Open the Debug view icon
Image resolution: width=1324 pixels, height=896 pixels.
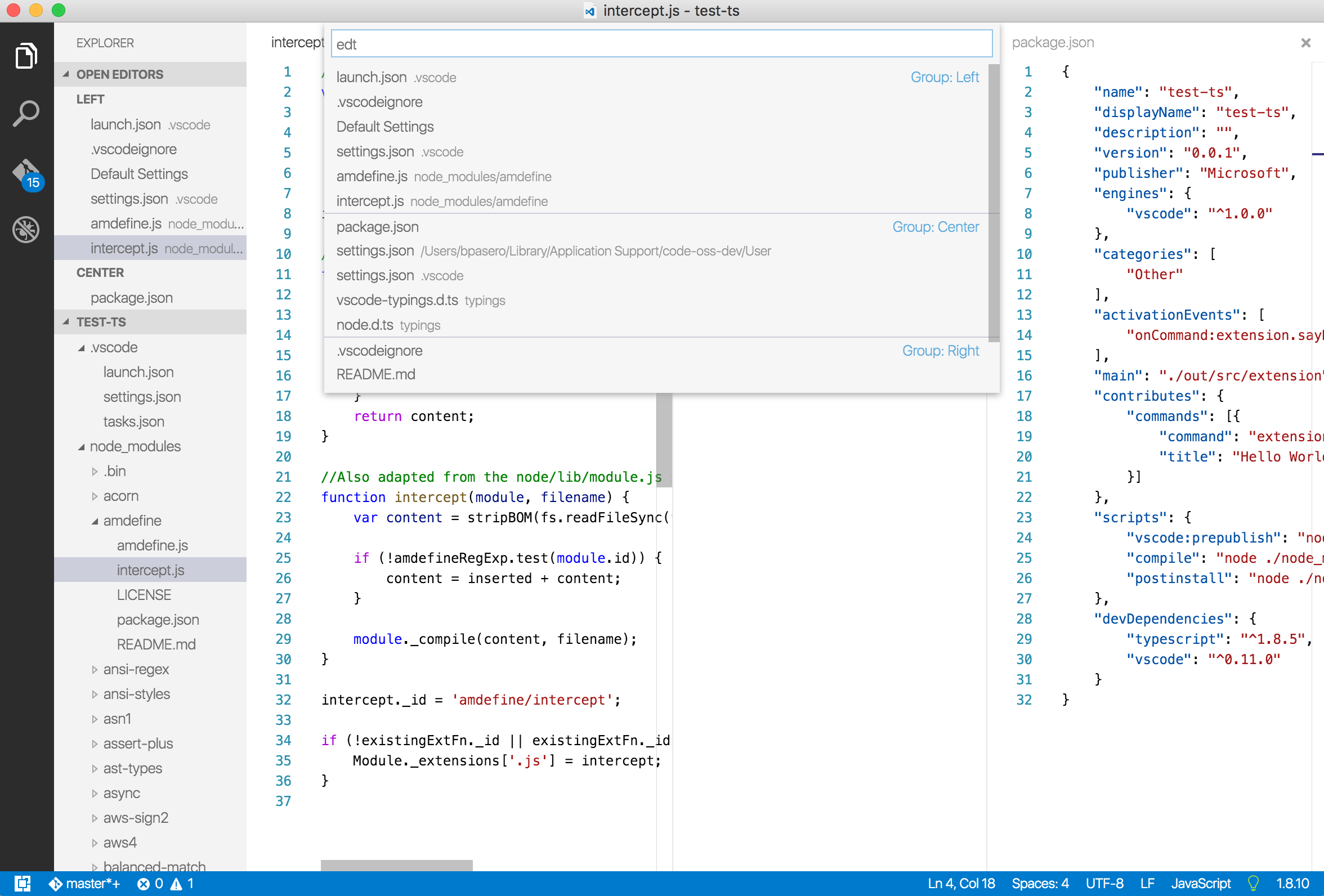point(26,230)
